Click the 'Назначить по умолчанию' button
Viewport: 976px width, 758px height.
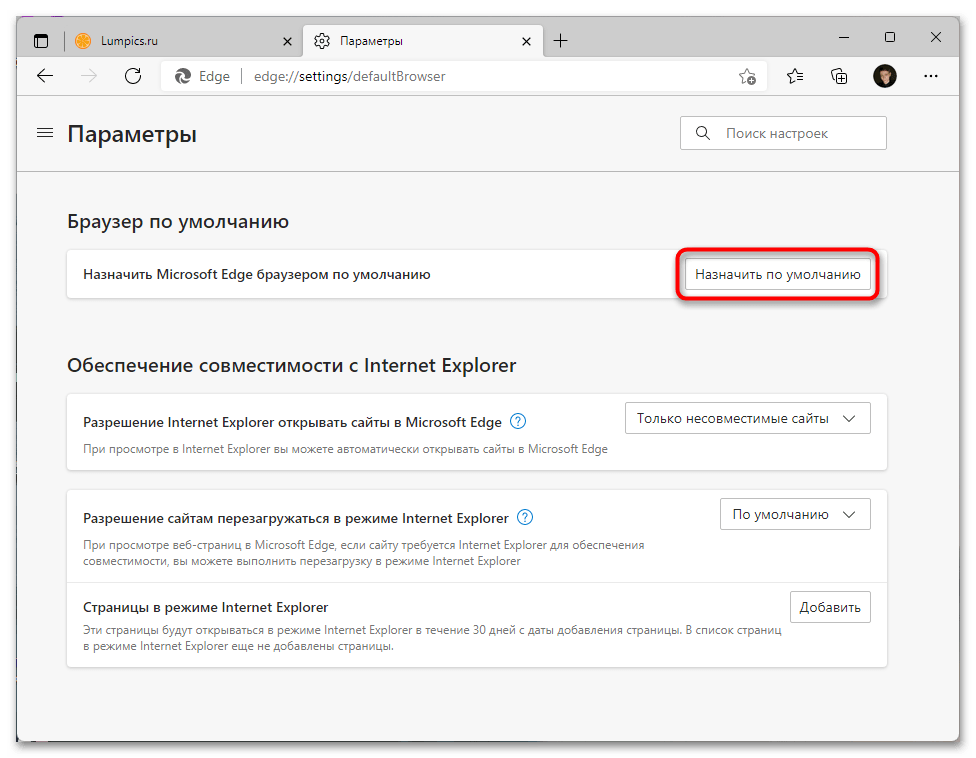778,274
